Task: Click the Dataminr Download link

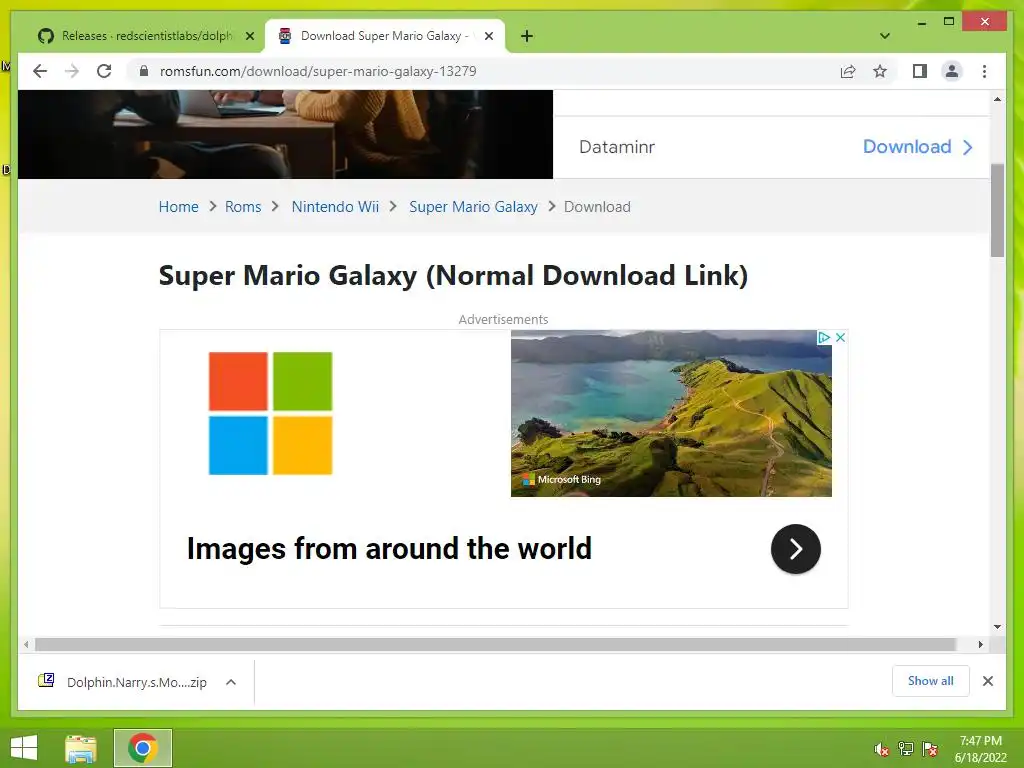Action: 918,147
